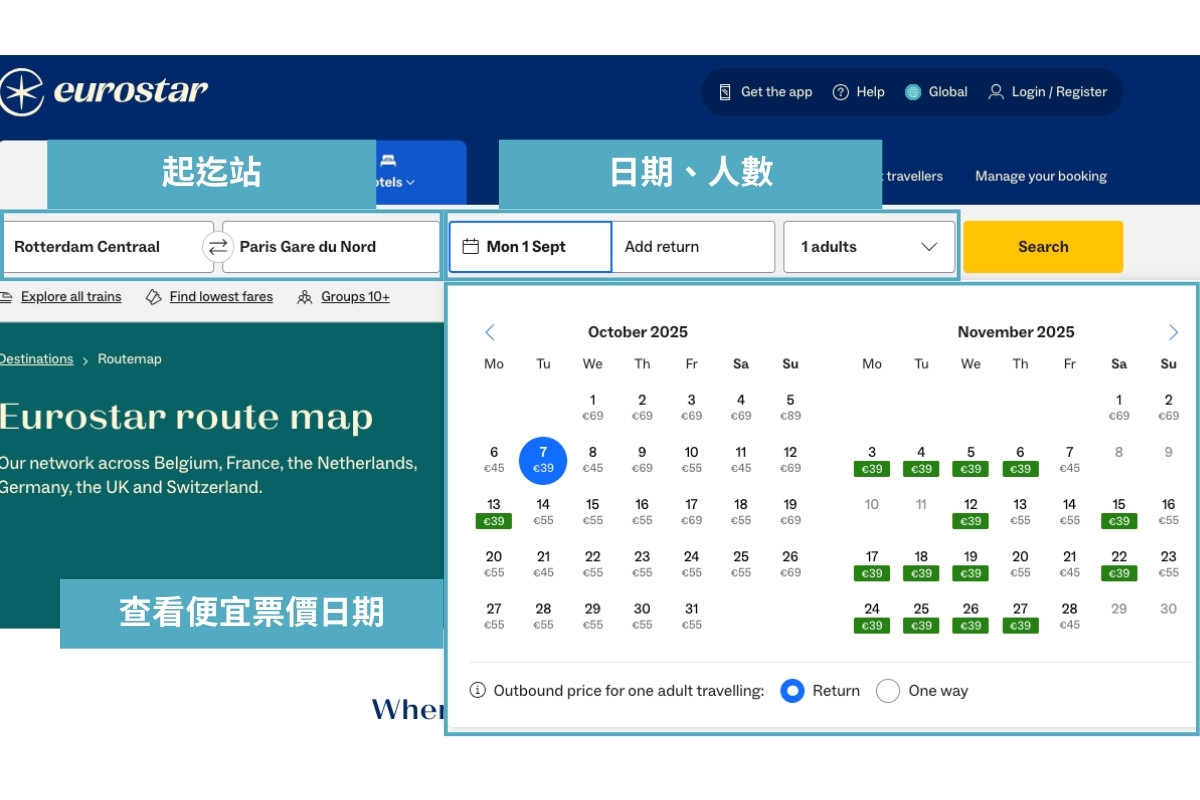Screen dimensions: 1200x800
Task: Select 28 November priced €45
Action: 1070,616
